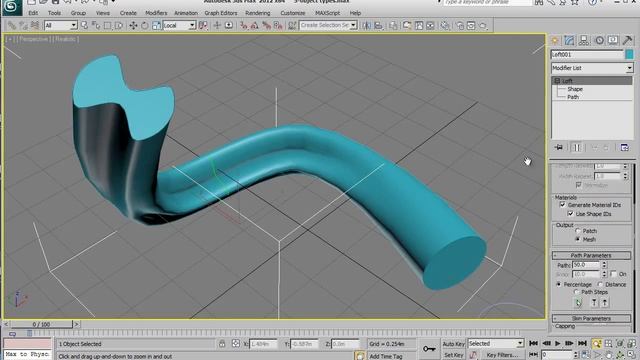Open the Modifiers menu

[x=156, y=13]
